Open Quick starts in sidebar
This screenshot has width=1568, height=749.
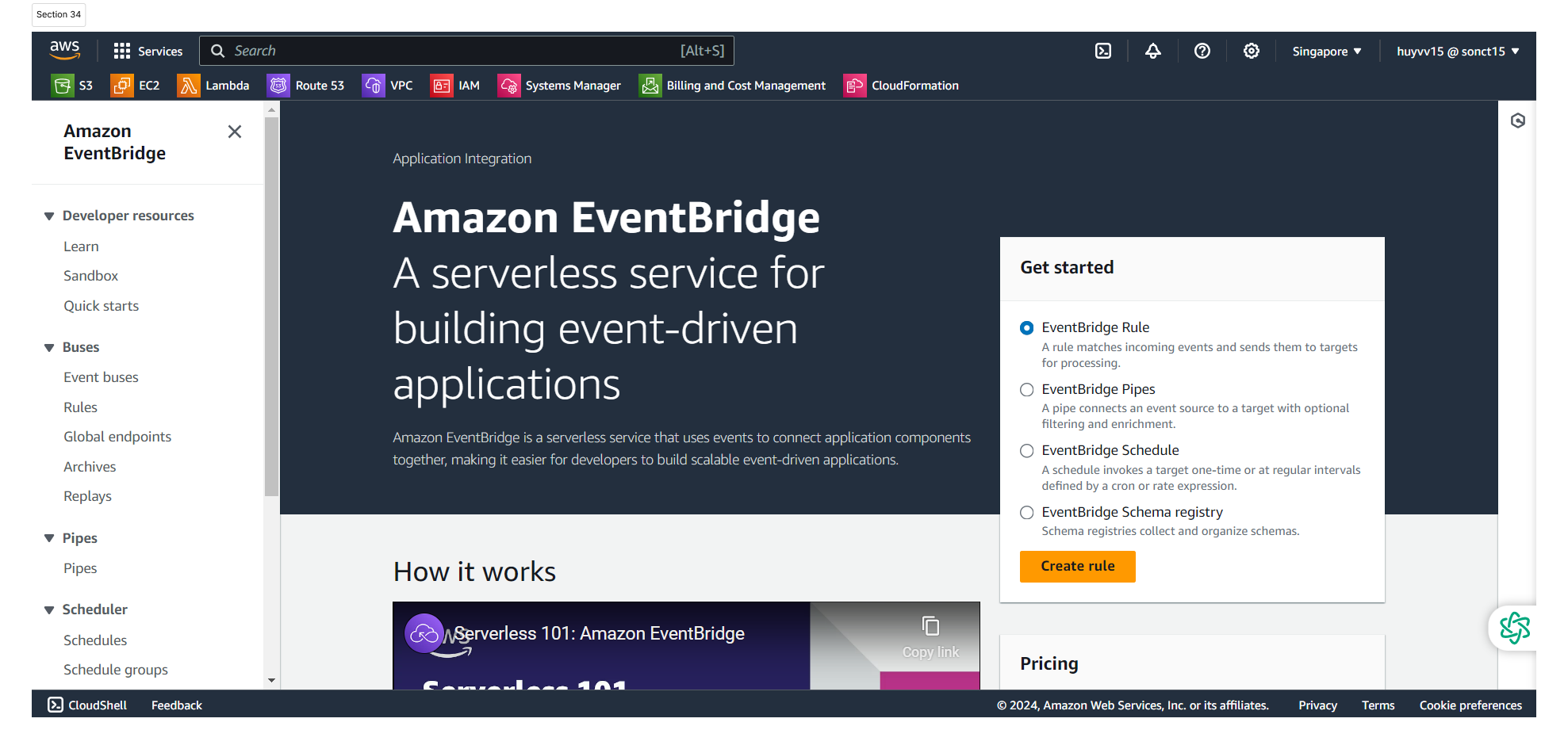point(101,306)
